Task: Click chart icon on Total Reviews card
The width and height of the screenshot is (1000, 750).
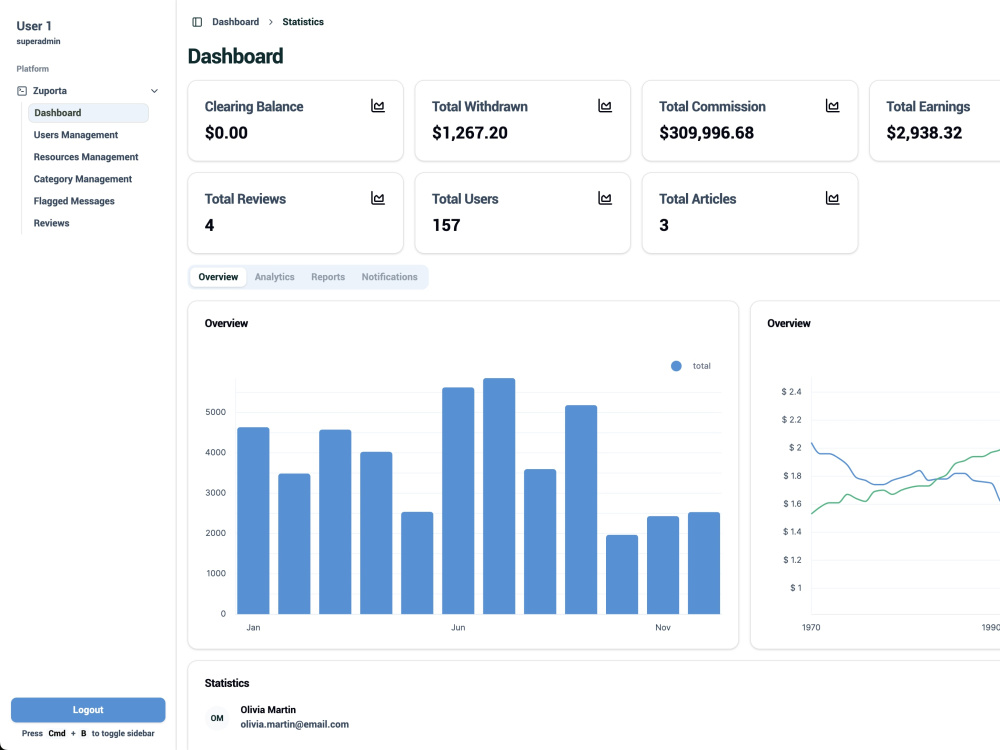Action: pos(378,198)
